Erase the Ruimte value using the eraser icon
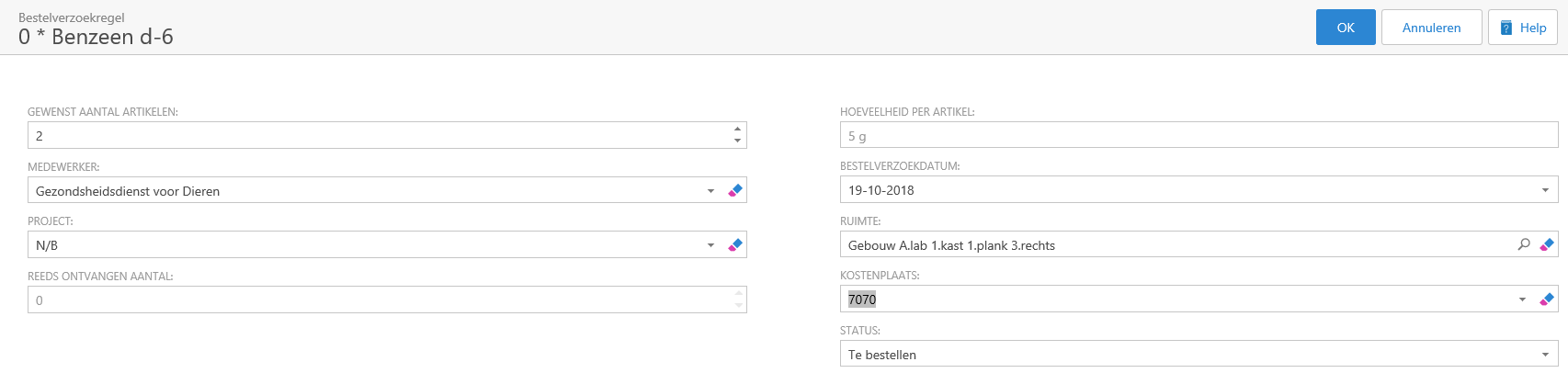Screen dimensions: 1568x373 coord(1547,244)
